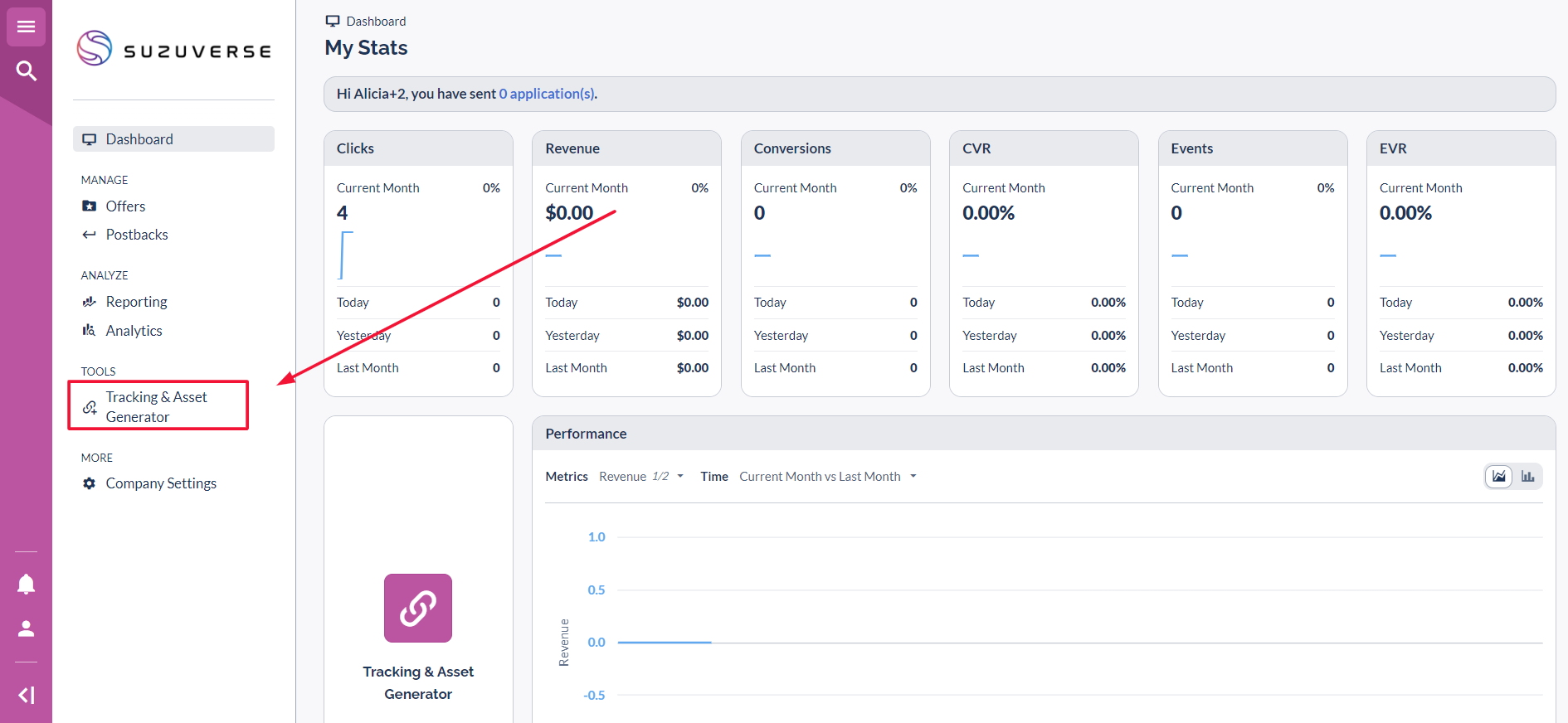Viewport: 1568px width, 723px height.
Task: Open Reporting under Analyze
Action: (x=136, y=302)
